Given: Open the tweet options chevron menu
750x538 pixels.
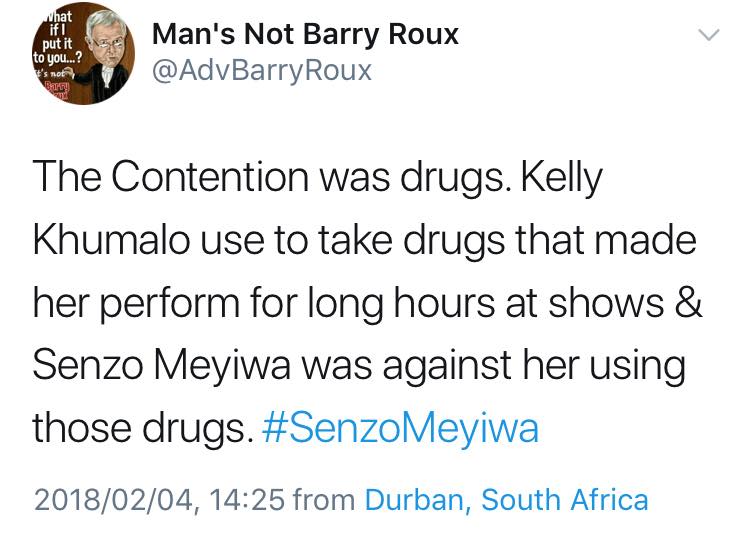Looking at the screenshot, I should [708, 35].
